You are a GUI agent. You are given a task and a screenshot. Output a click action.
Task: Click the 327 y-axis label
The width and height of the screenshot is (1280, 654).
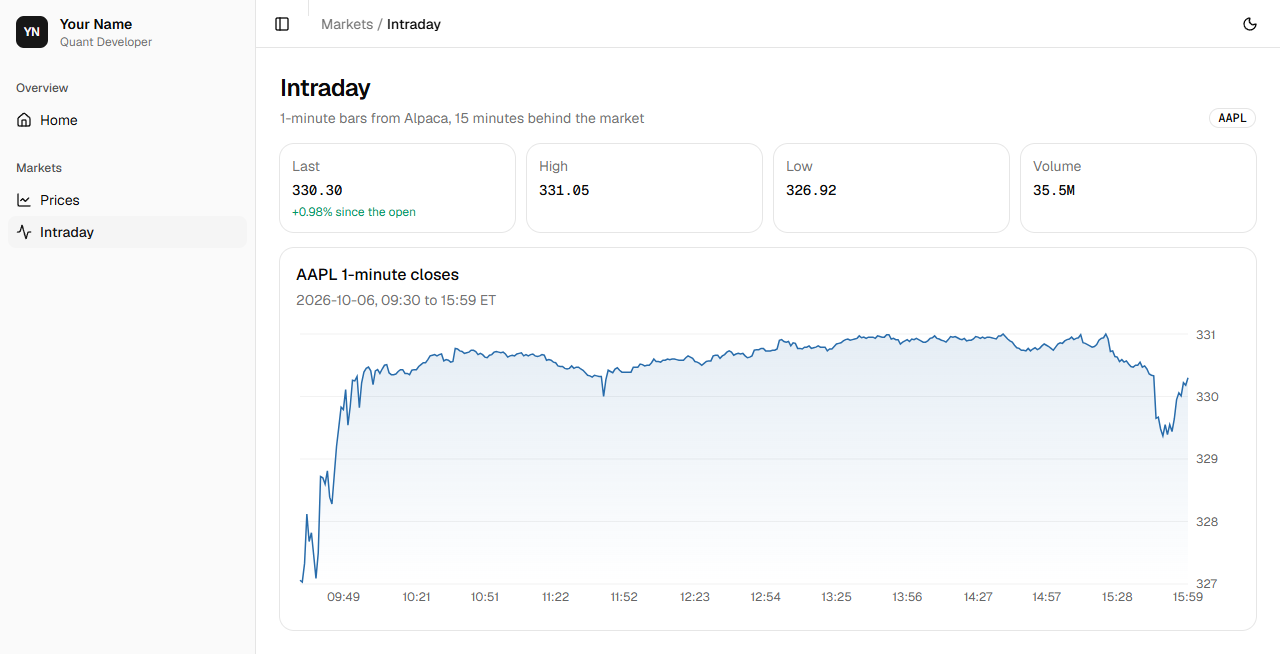(1207, 583)
